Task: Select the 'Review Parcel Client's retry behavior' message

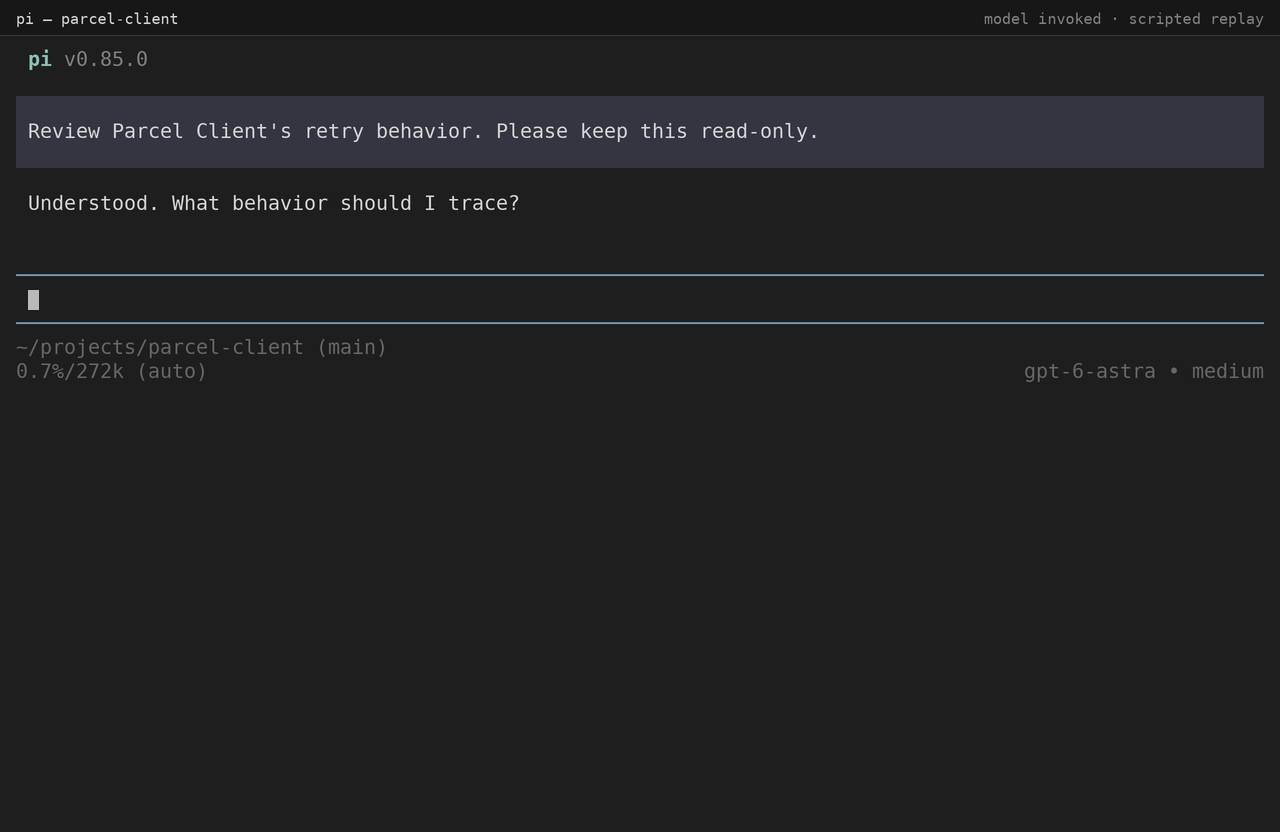Action: 640,132
